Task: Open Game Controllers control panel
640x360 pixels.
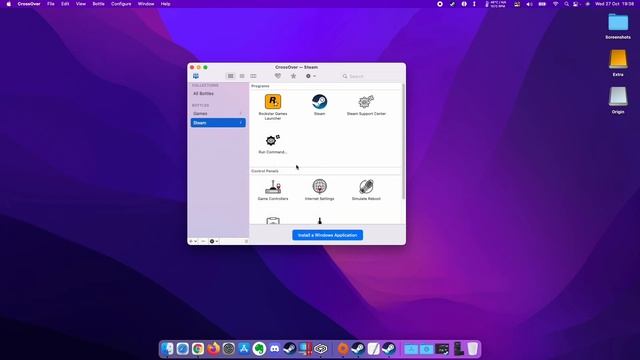Action: click(x=273, y=187)
